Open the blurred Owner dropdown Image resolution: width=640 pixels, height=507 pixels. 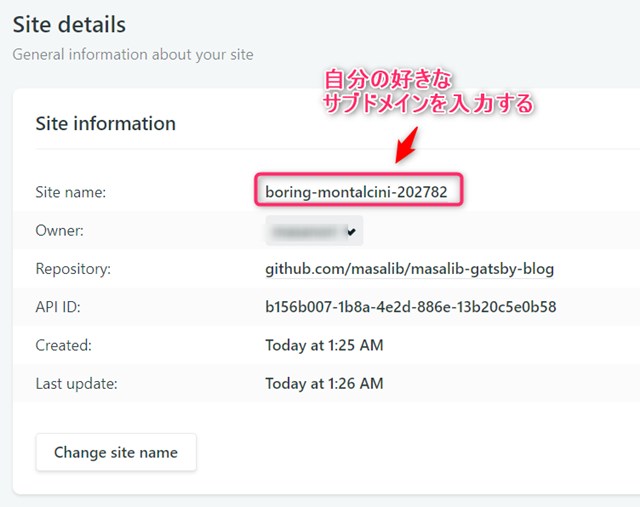click(314, 231)
